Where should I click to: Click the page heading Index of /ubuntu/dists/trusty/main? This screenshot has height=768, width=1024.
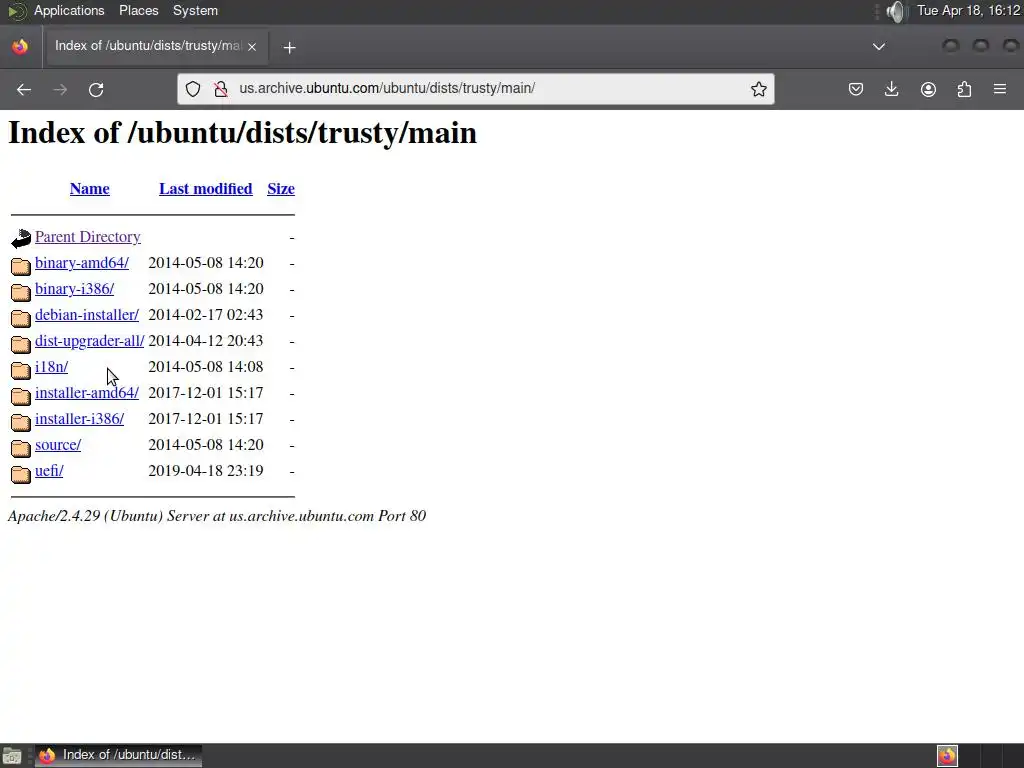click(x=242, y=133)
